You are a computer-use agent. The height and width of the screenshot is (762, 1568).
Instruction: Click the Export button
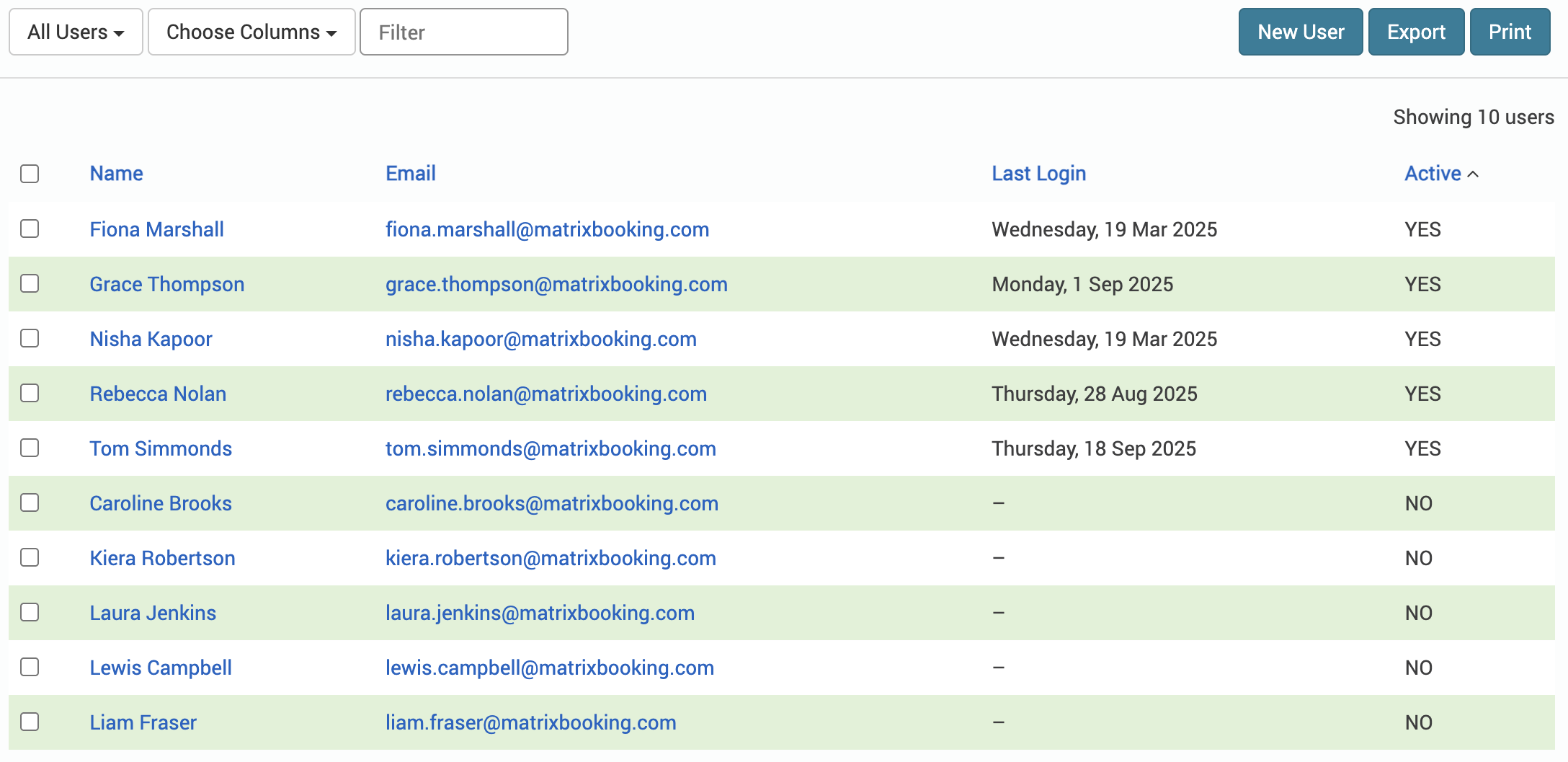(x=1415, y=31)
